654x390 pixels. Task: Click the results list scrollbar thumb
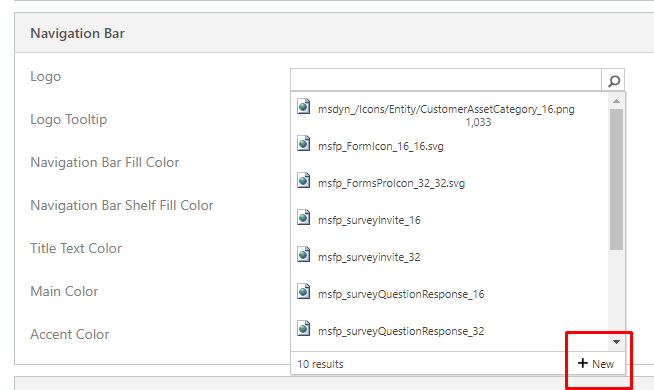pyautogui.click(x=616, y=179)
